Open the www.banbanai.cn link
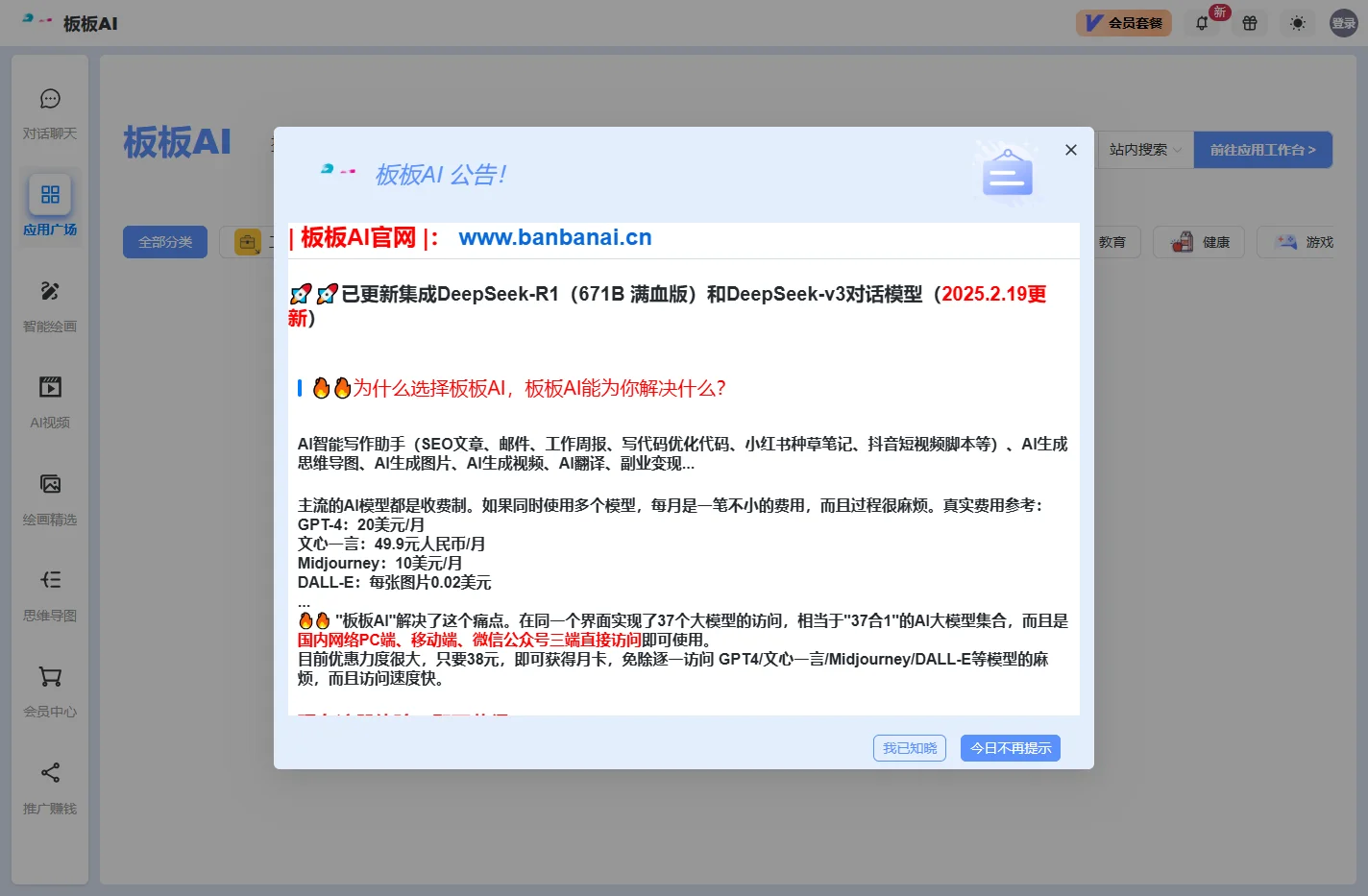The height and width of the screenshot is (896, 1368). pyautogui.click(x=555, y=237)
